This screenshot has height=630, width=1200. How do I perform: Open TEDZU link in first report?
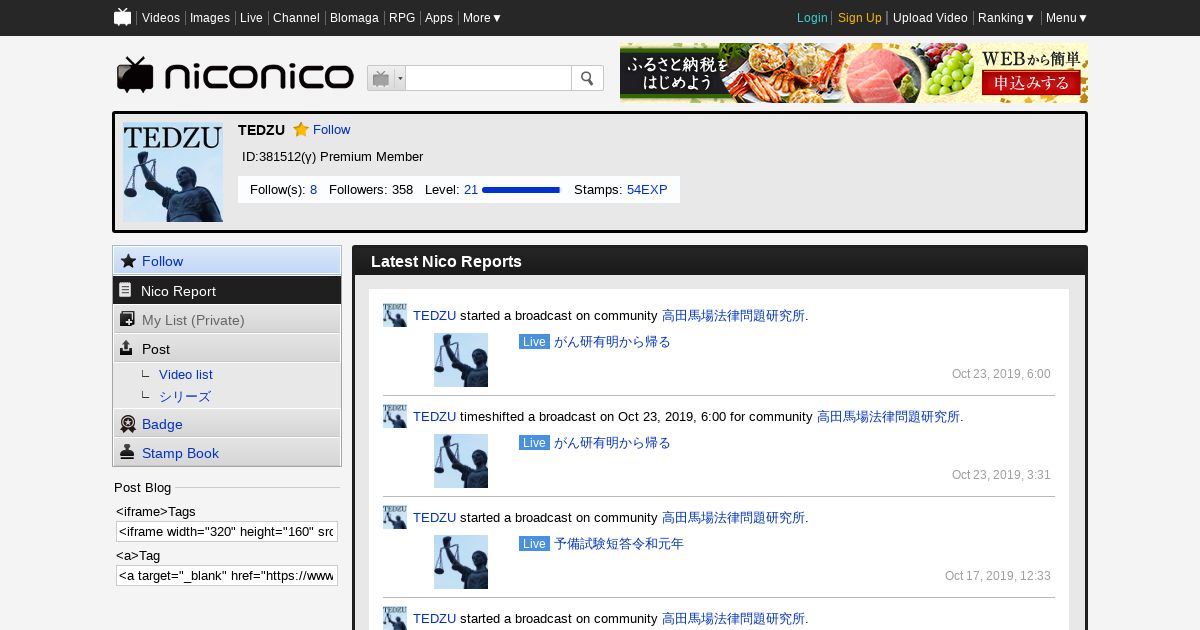tap(434, 316)
